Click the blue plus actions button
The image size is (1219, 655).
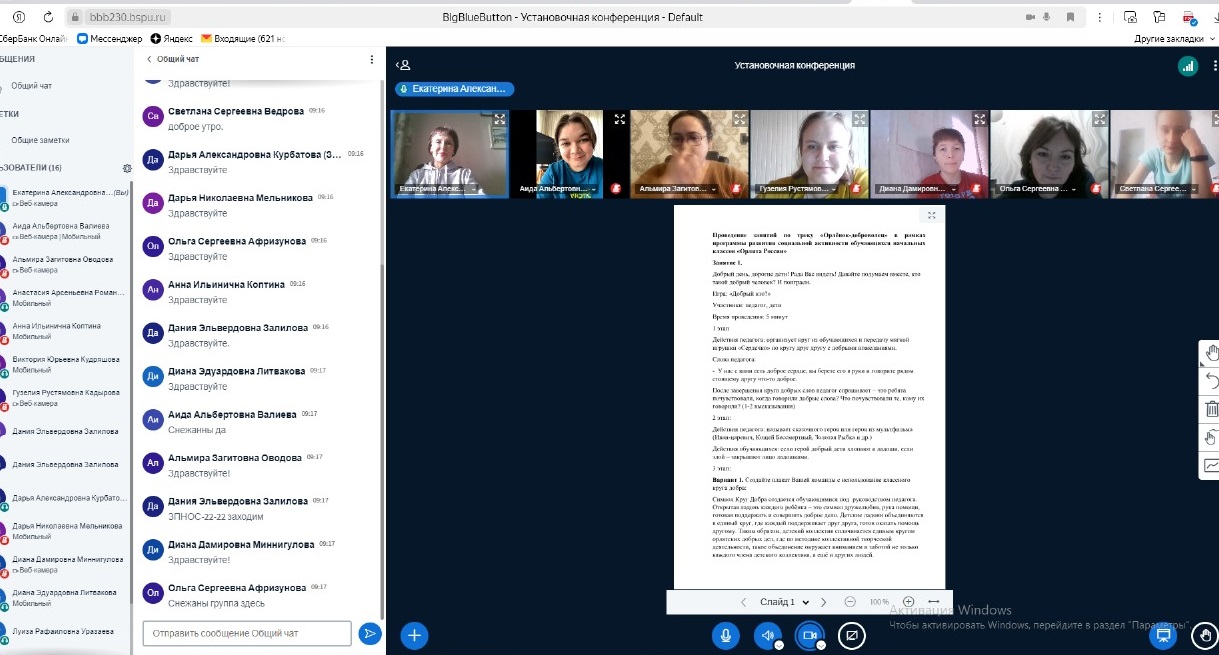coord(414,634)
